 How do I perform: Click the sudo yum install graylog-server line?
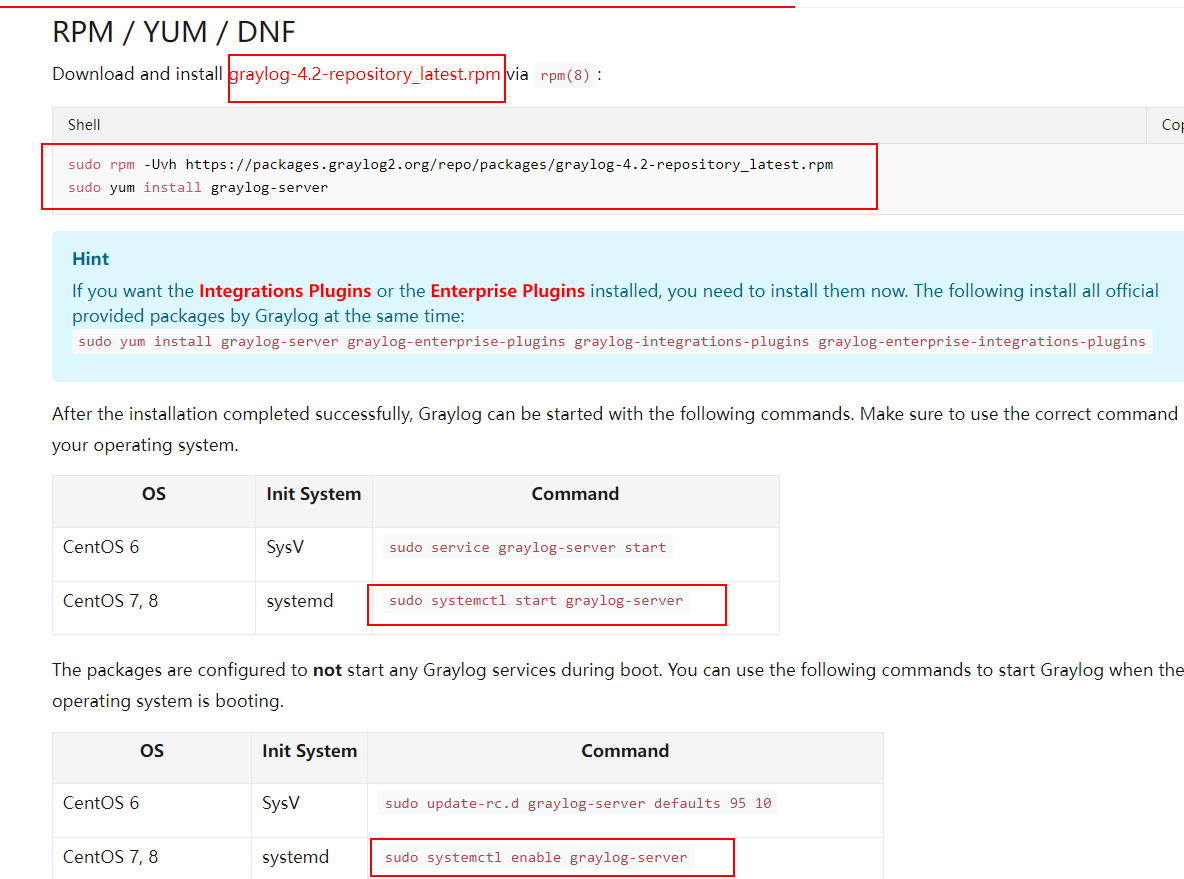coord(198,187)
